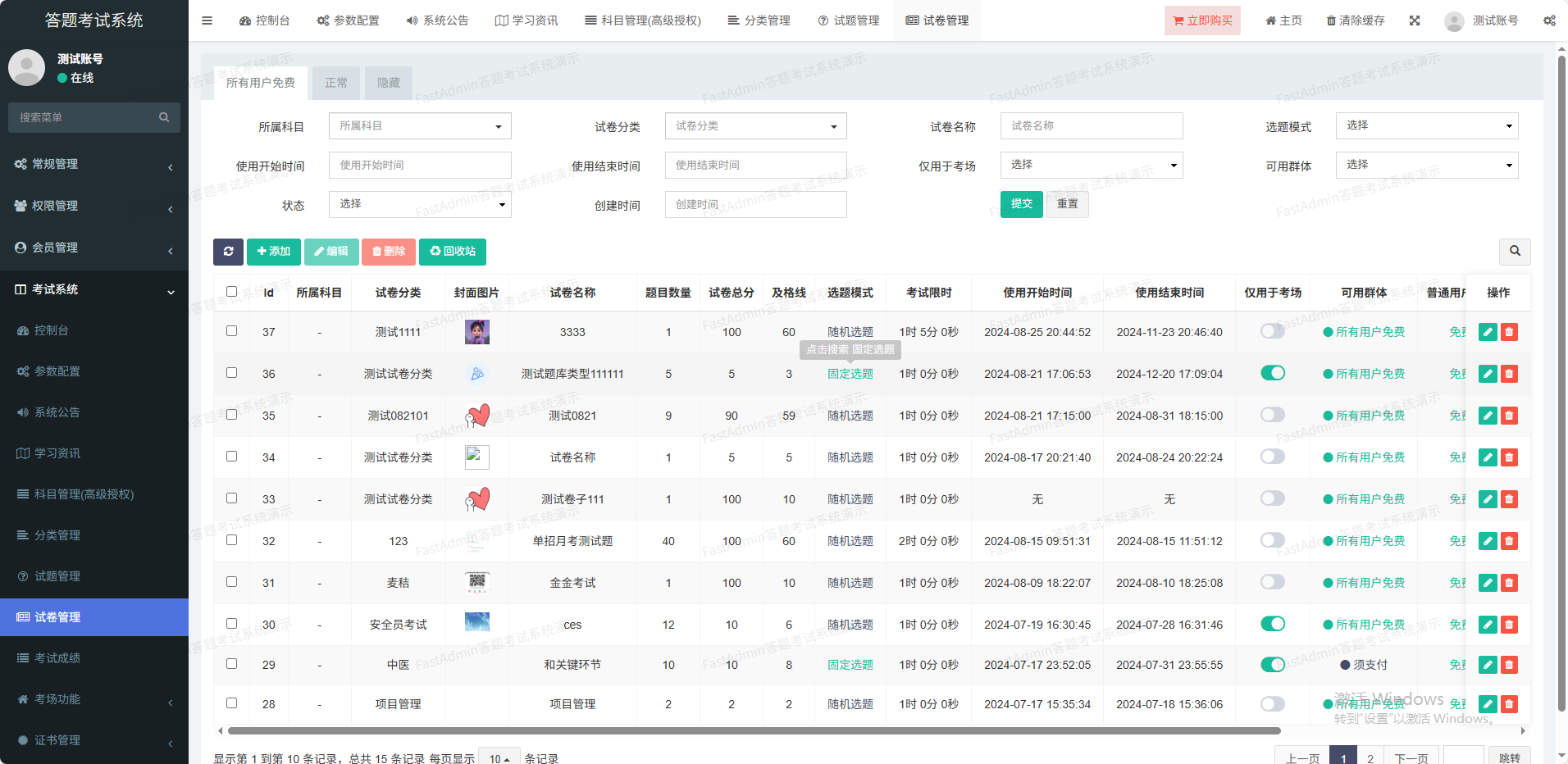Open the settings gears icon top right
Image resolution: width=1568 pixels, height=764 pixels.
[x=1549, y=20]
